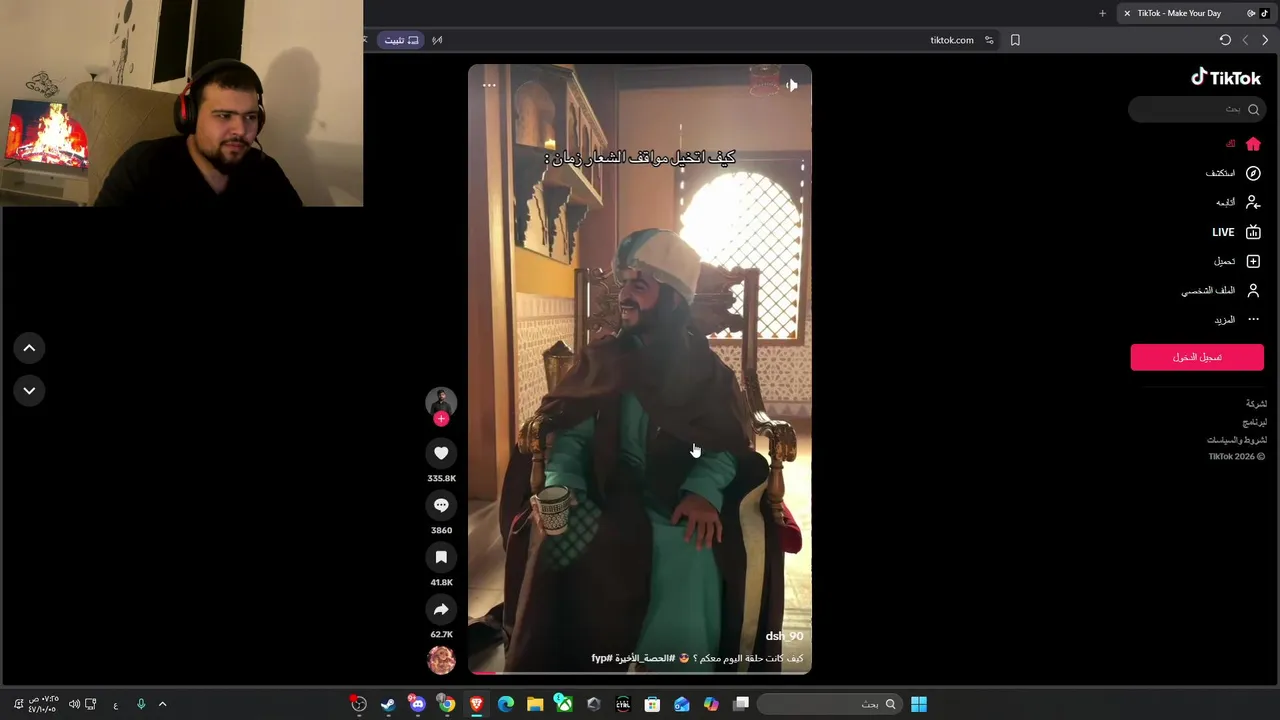Click the TikTok search field
Image resolution: width=1280 pixels, height=720 pixels.
coord(1197,109)
